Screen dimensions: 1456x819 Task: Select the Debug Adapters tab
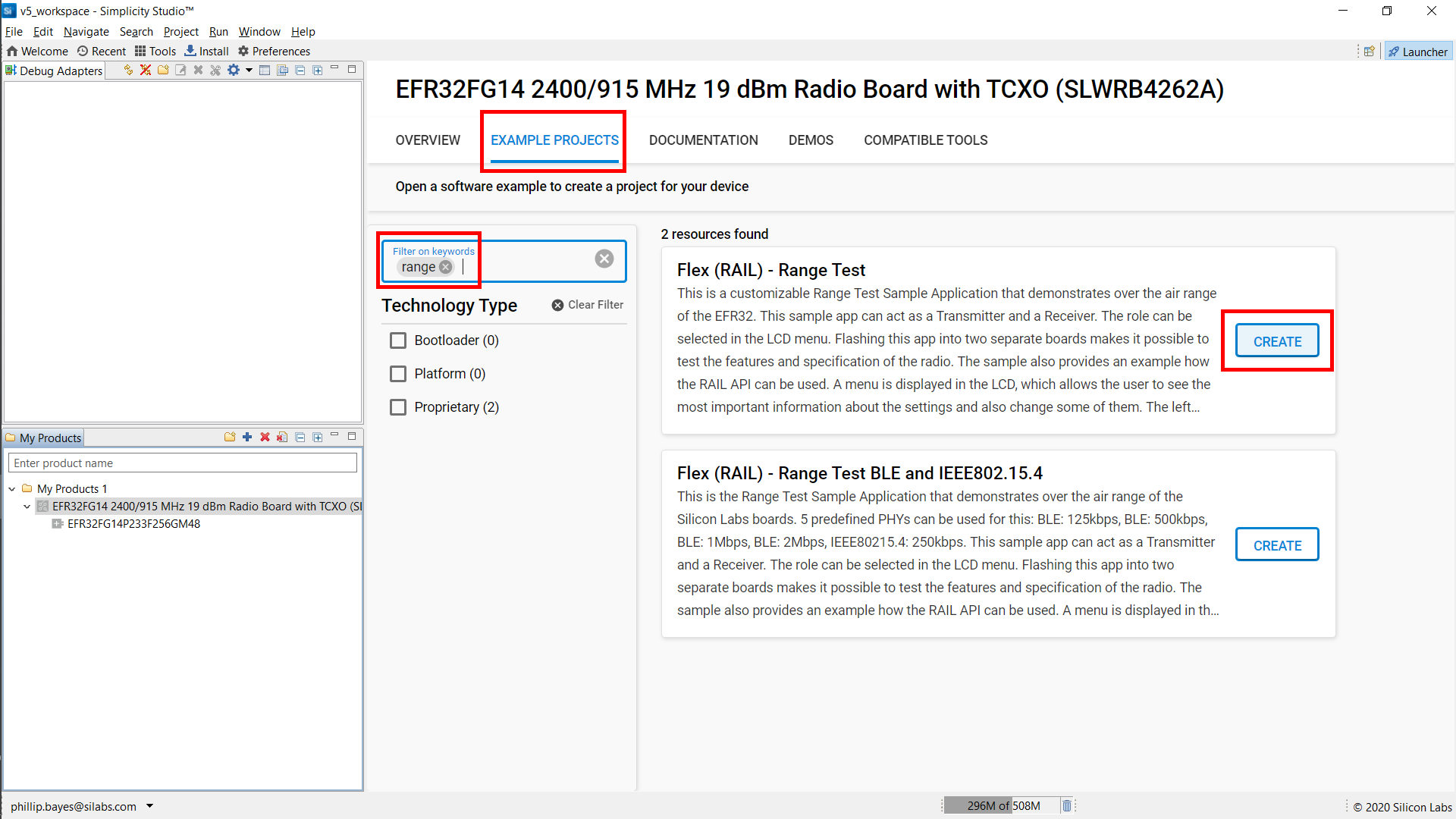[x=54, y=71]
